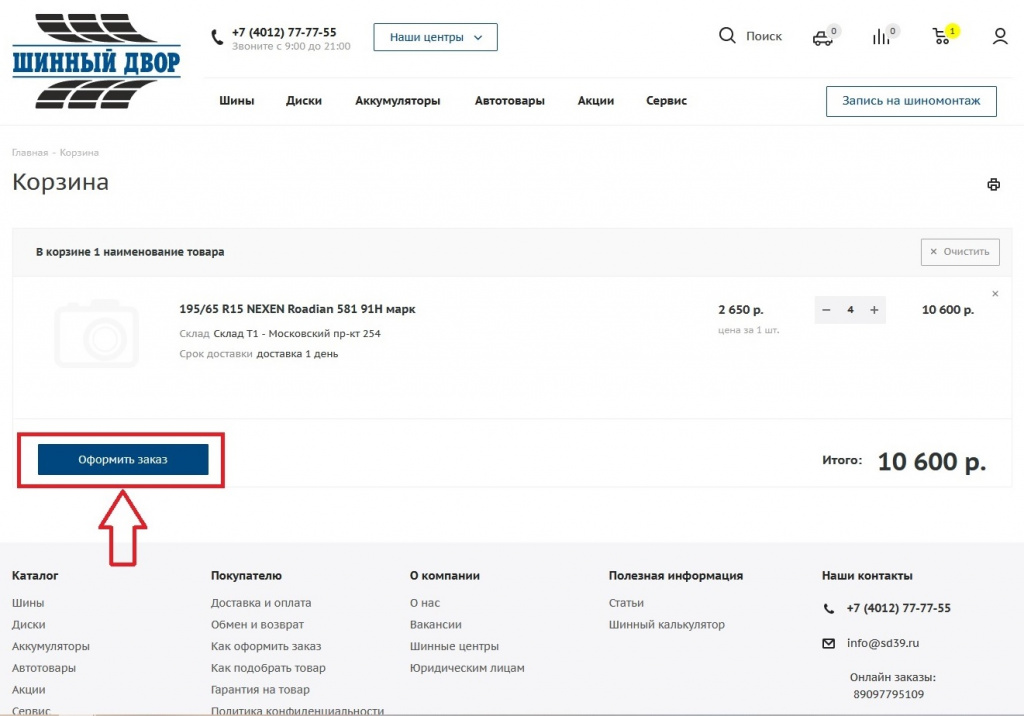Click Запись на шиномонтаж button
This screenshot has height=716, width=1024.
(911, 101)
